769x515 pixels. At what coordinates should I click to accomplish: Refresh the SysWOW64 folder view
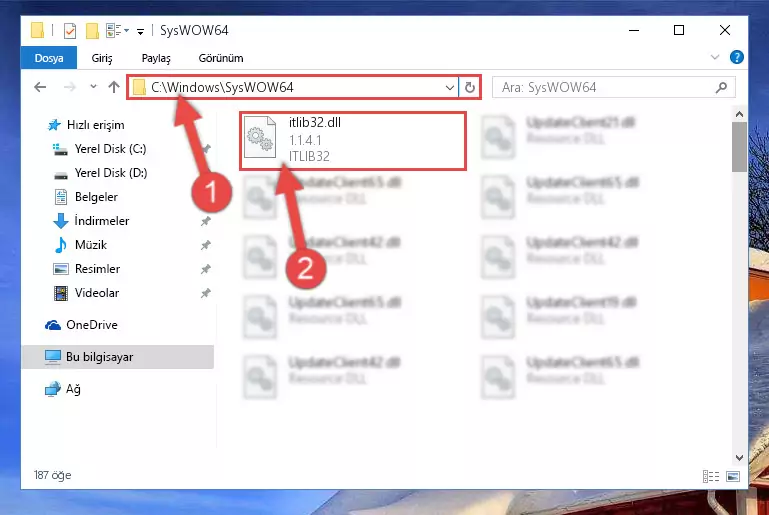point(469,88)
